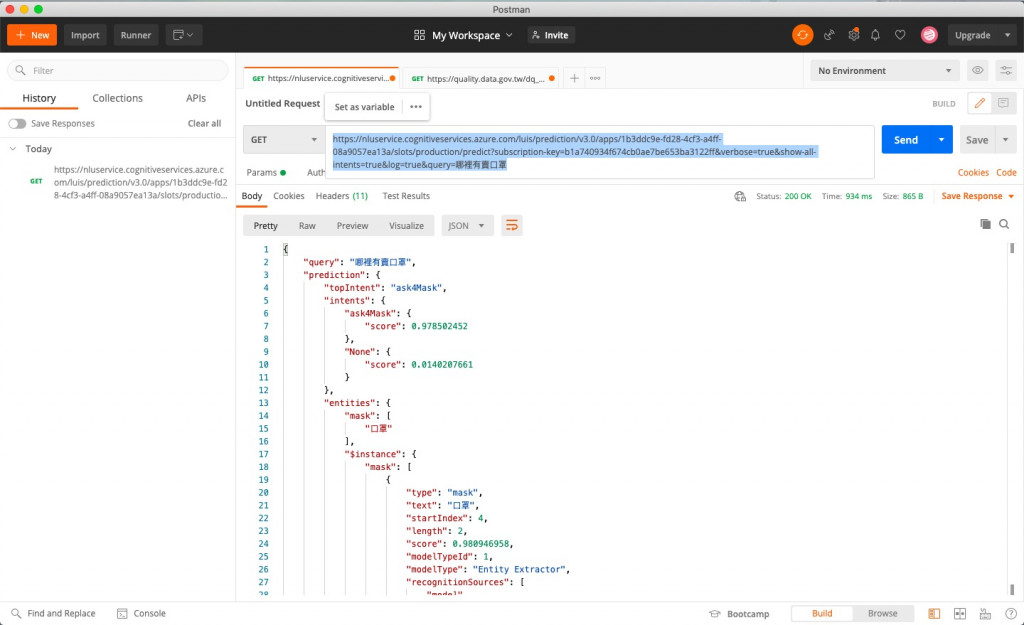Open the Cookies response tab
The image size is (1024, 625).
[x=289, y=196]
